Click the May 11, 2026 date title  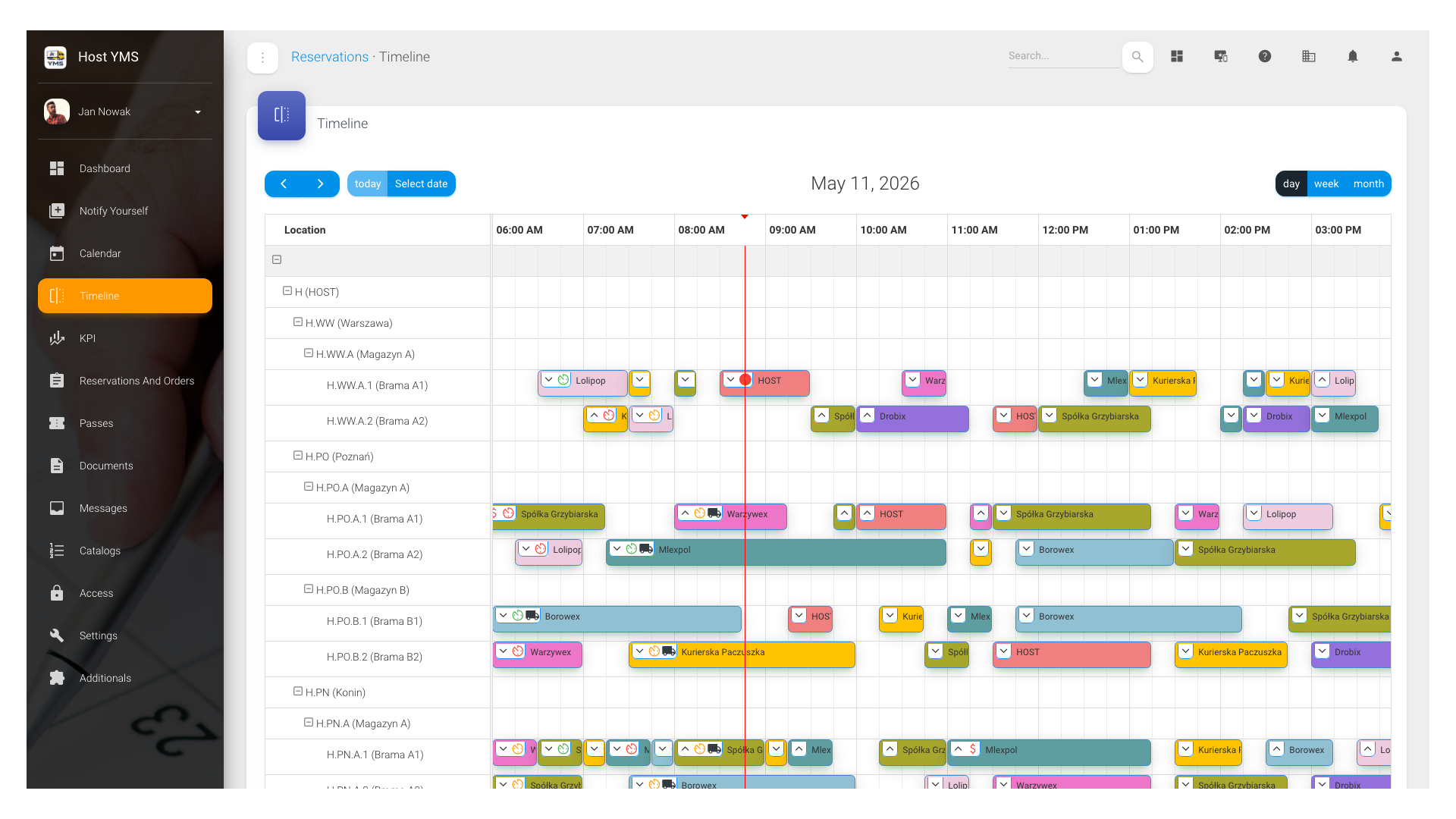click(865, 184)
